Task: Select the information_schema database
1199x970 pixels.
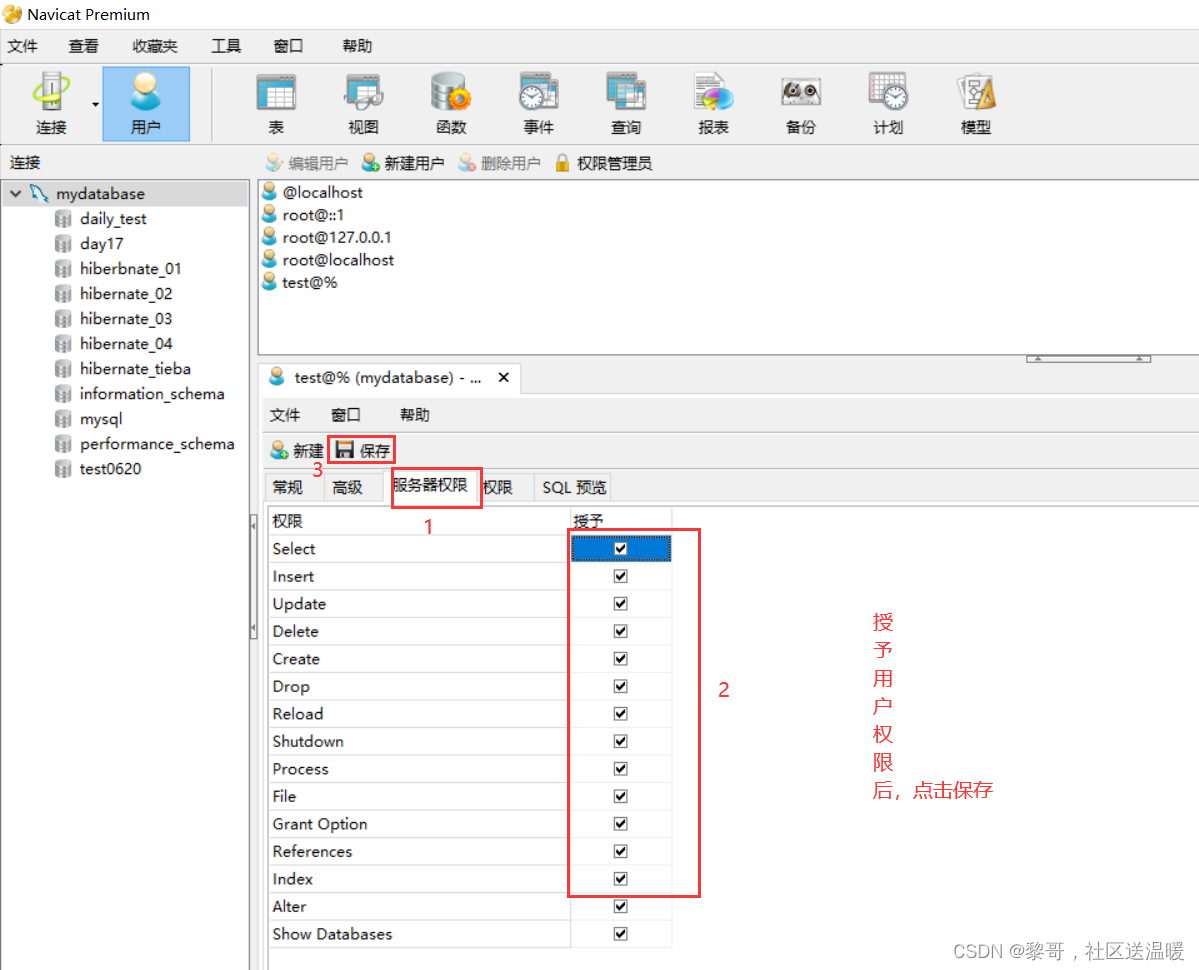Action: (151, 394)
